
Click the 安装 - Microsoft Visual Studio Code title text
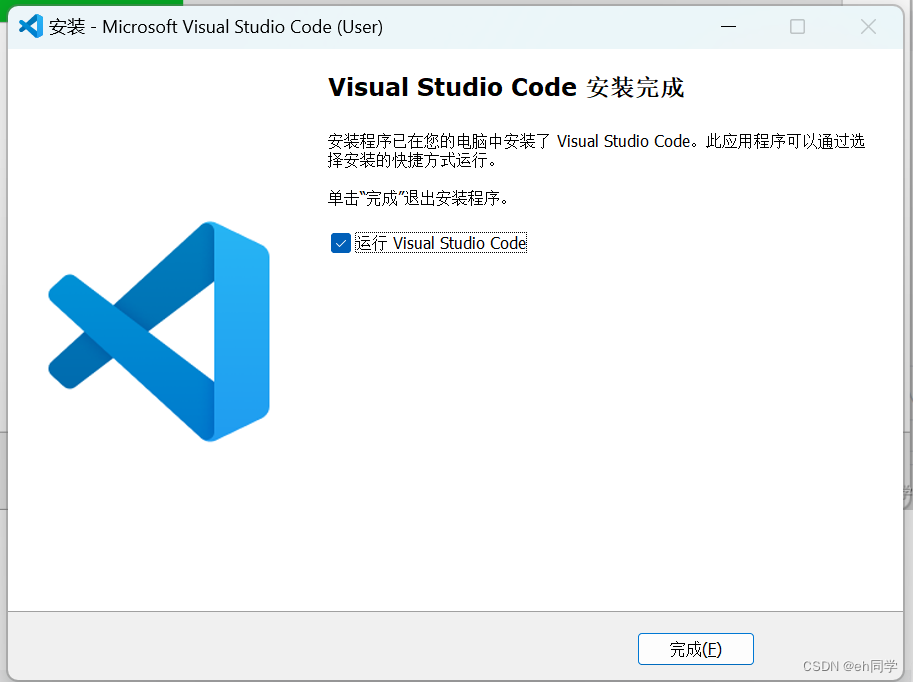[x=215, y=27]
